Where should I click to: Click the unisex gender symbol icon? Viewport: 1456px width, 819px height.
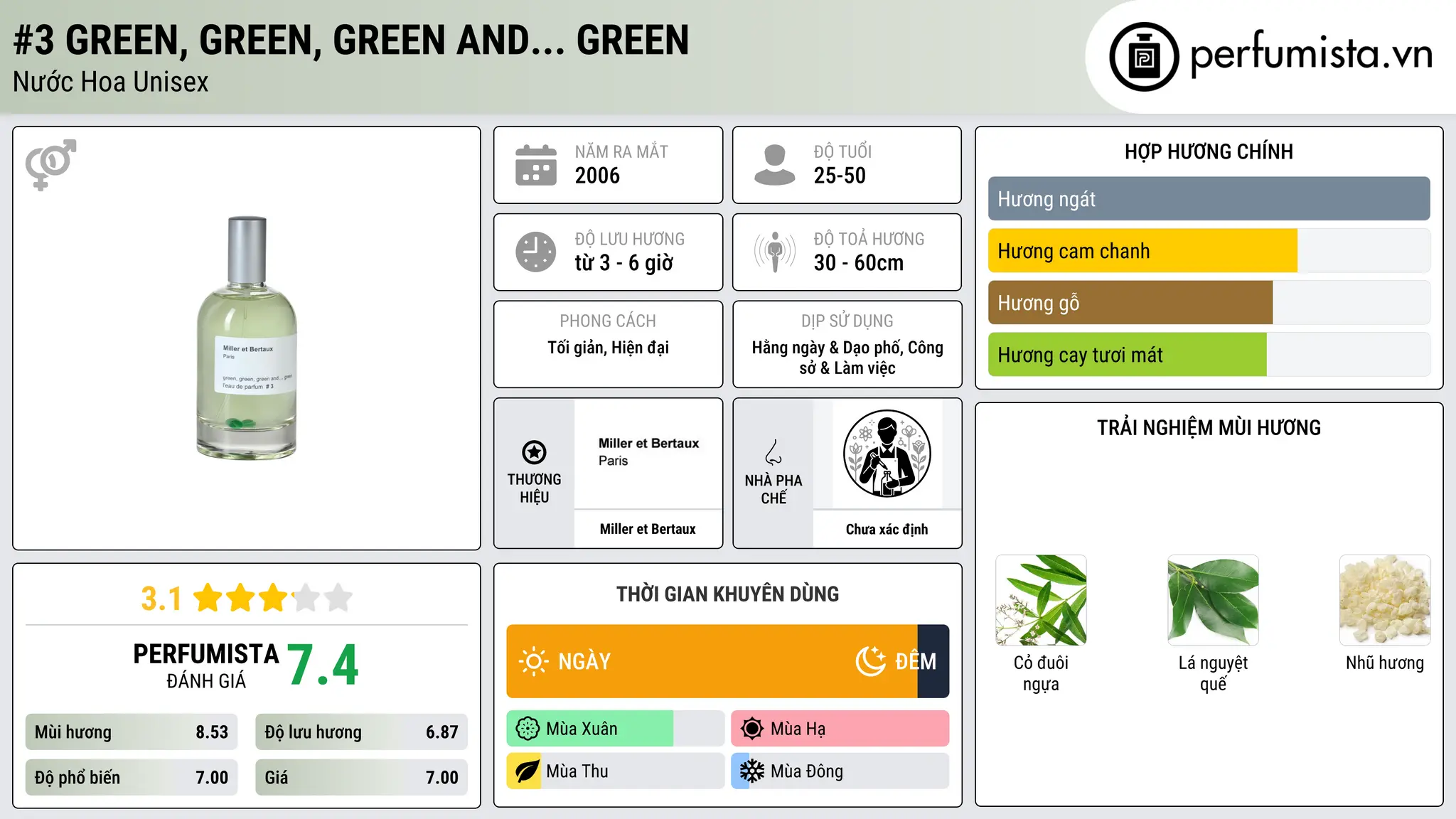click(x=50, y=164)
